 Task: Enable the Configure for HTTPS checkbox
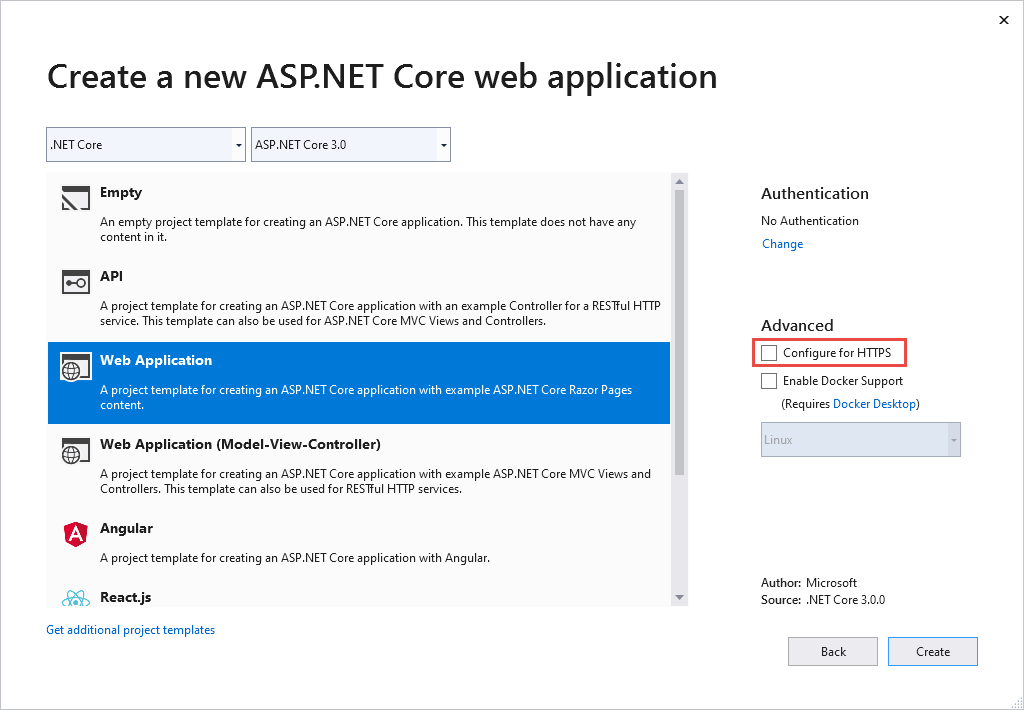(769, 353)
